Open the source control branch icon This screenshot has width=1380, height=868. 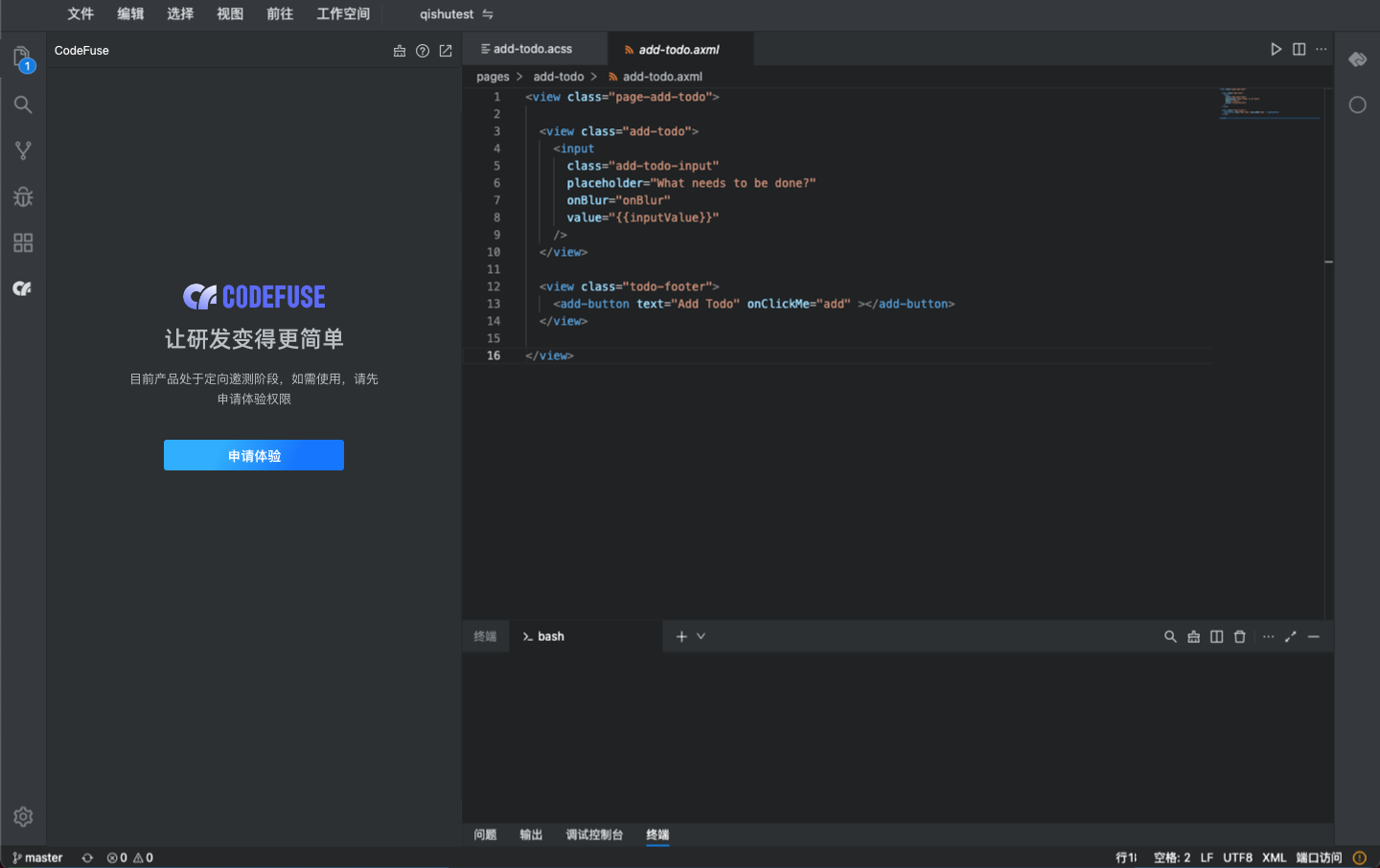point(23,150)
